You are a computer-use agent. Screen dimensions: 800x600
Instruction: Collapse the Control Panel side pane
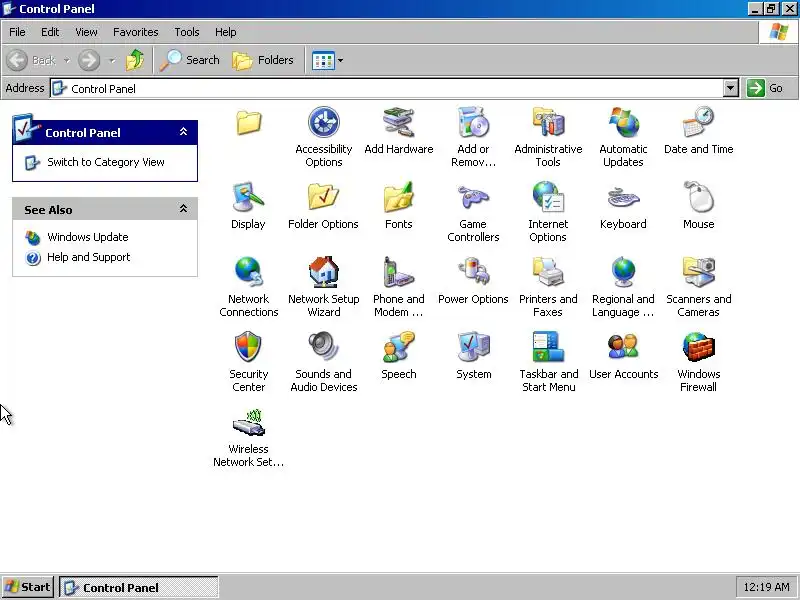tap(183, 132)
